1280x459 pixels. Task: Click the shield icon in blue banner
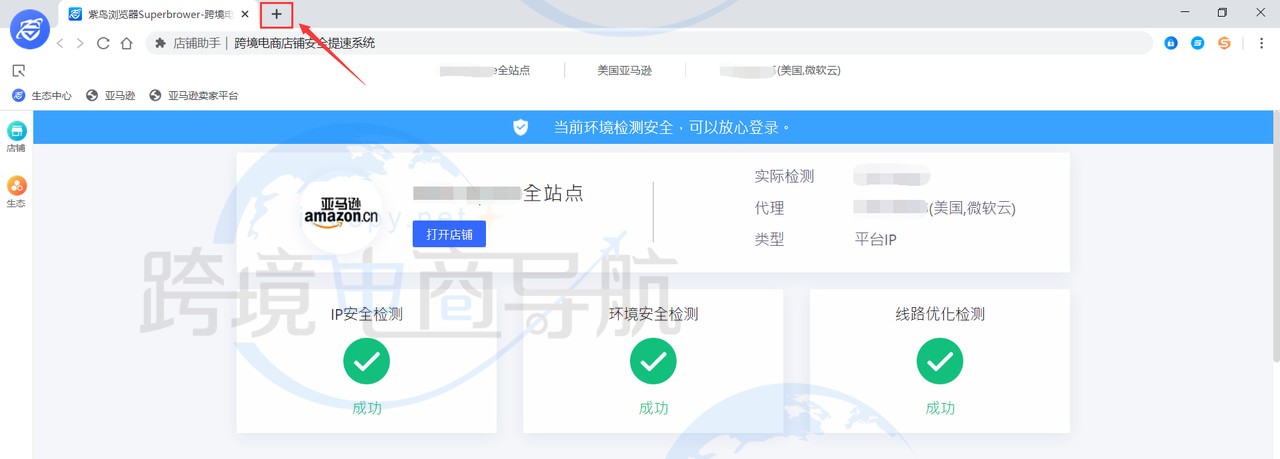coord(520,127)
